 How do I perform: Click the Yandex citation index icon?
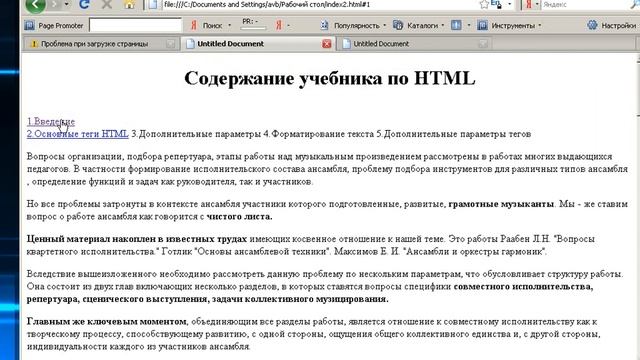click(x=279, y=25)
